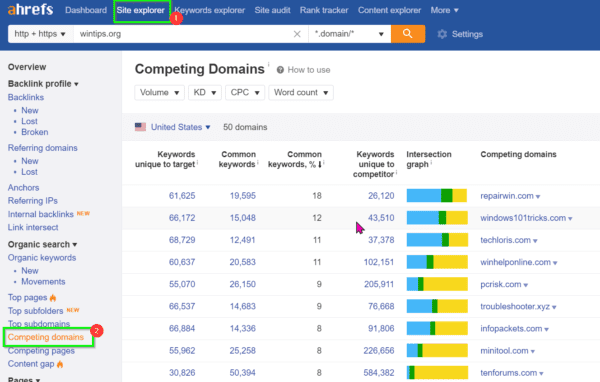Open Internal backlinks in sidebar
This screenshot has height=382, width=600.
coord(41,214)
